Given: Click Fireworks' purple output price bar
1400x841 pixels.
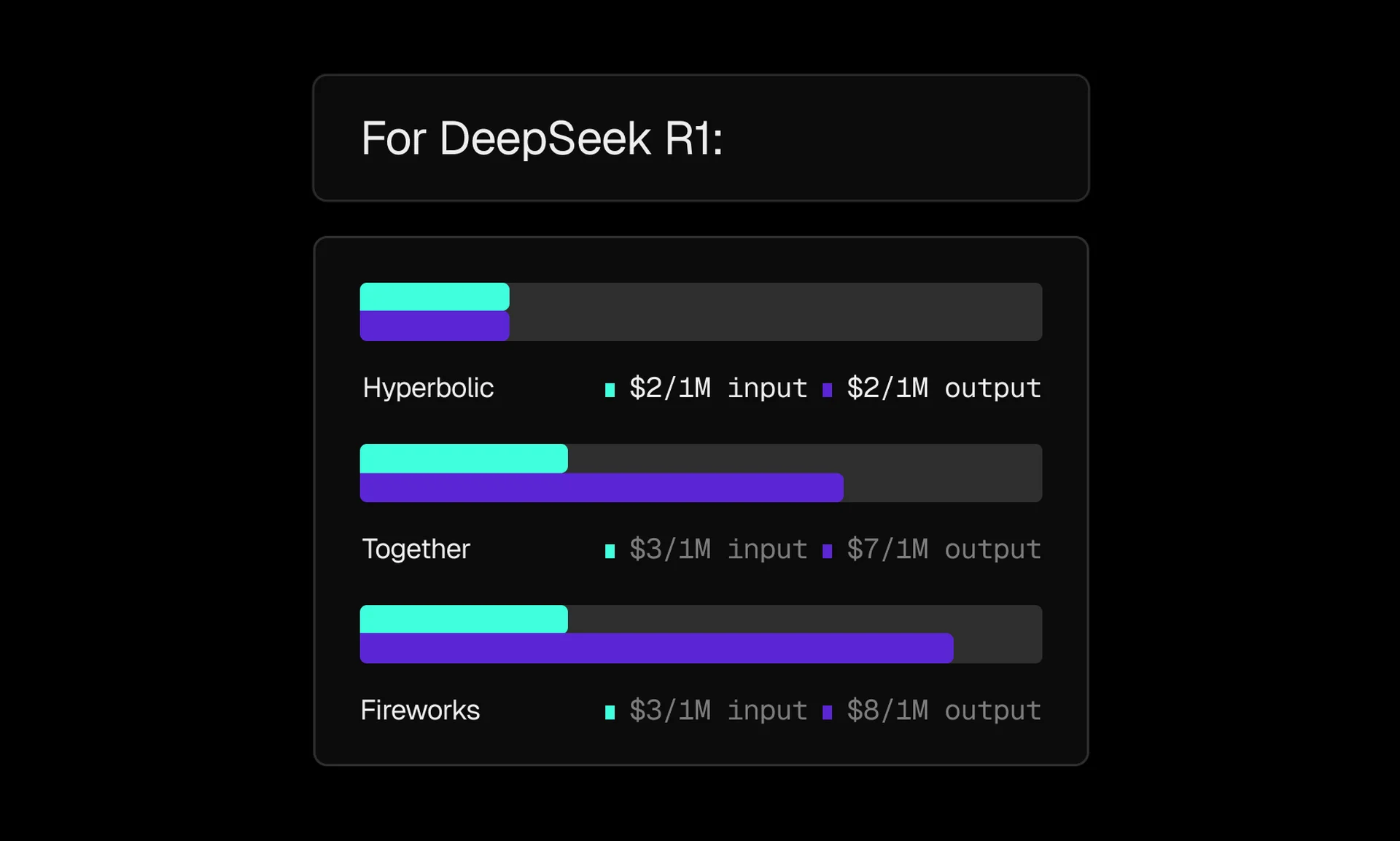Looking at the screenshot, I should (x=656, y=649).
